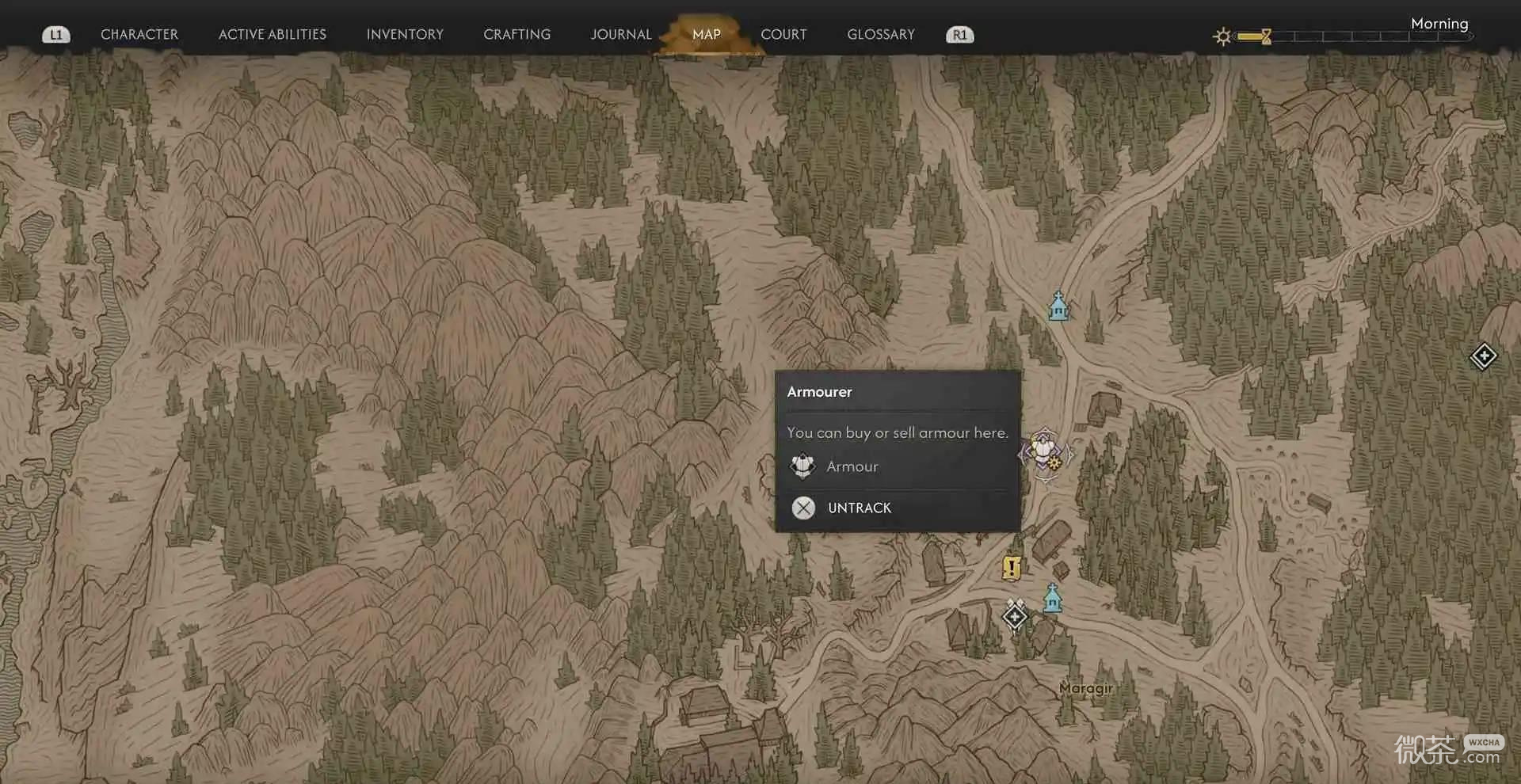Image resolution: width=1521 pixels, height=784 pixels.
Task: Click the Maragir village name on the map
Action: (x=1086, y=688)
